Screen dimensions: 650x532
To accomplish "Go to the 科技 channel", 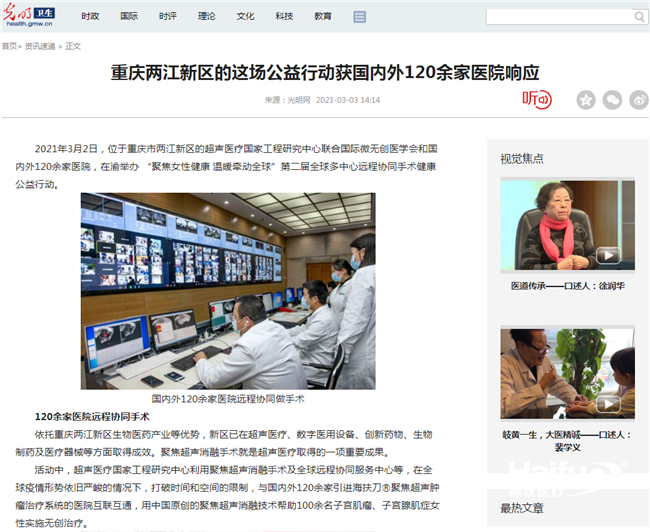I will [x=284, y=17].
